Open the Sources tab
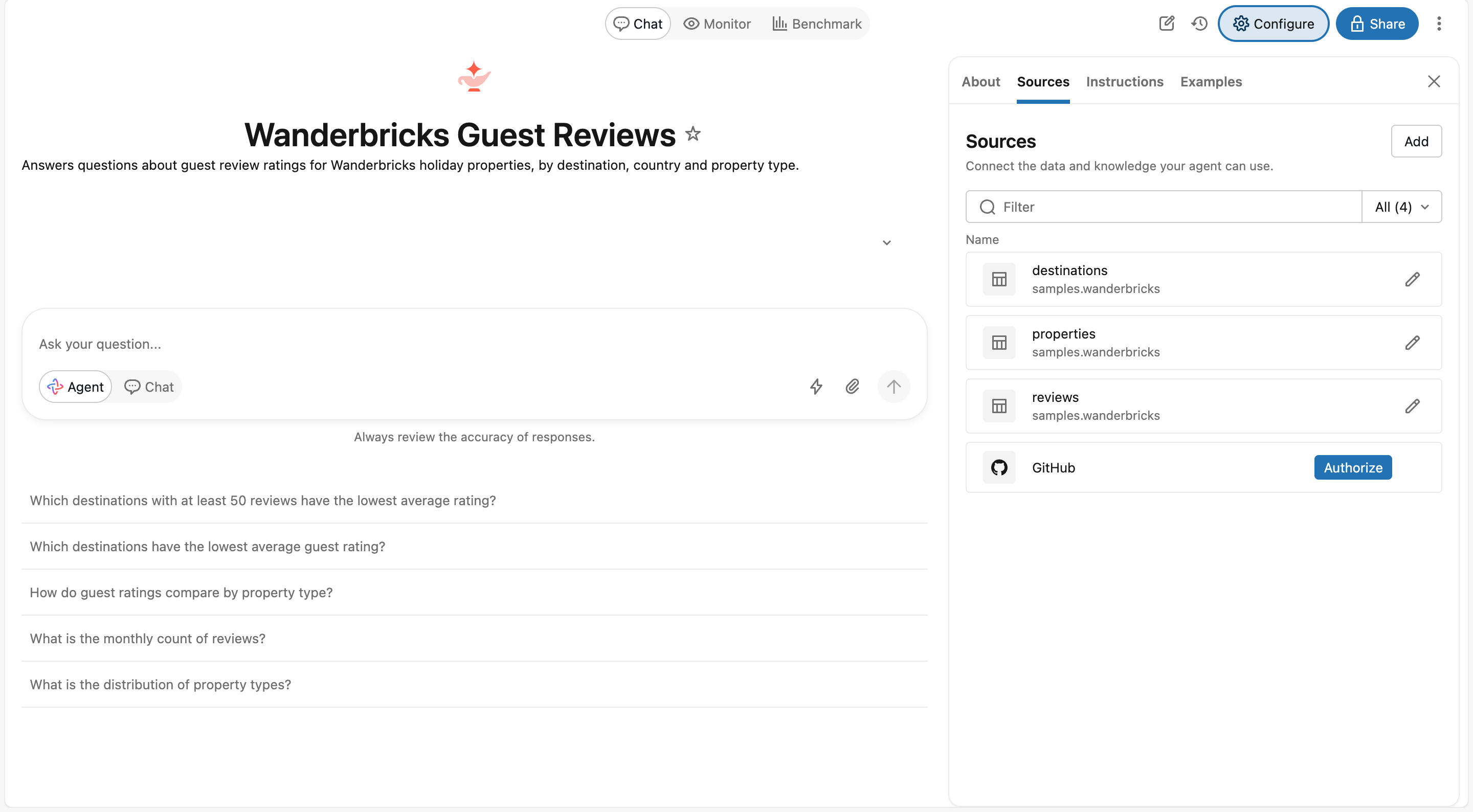Viewport: 1473px width, 812px height. coord(1043,82)
